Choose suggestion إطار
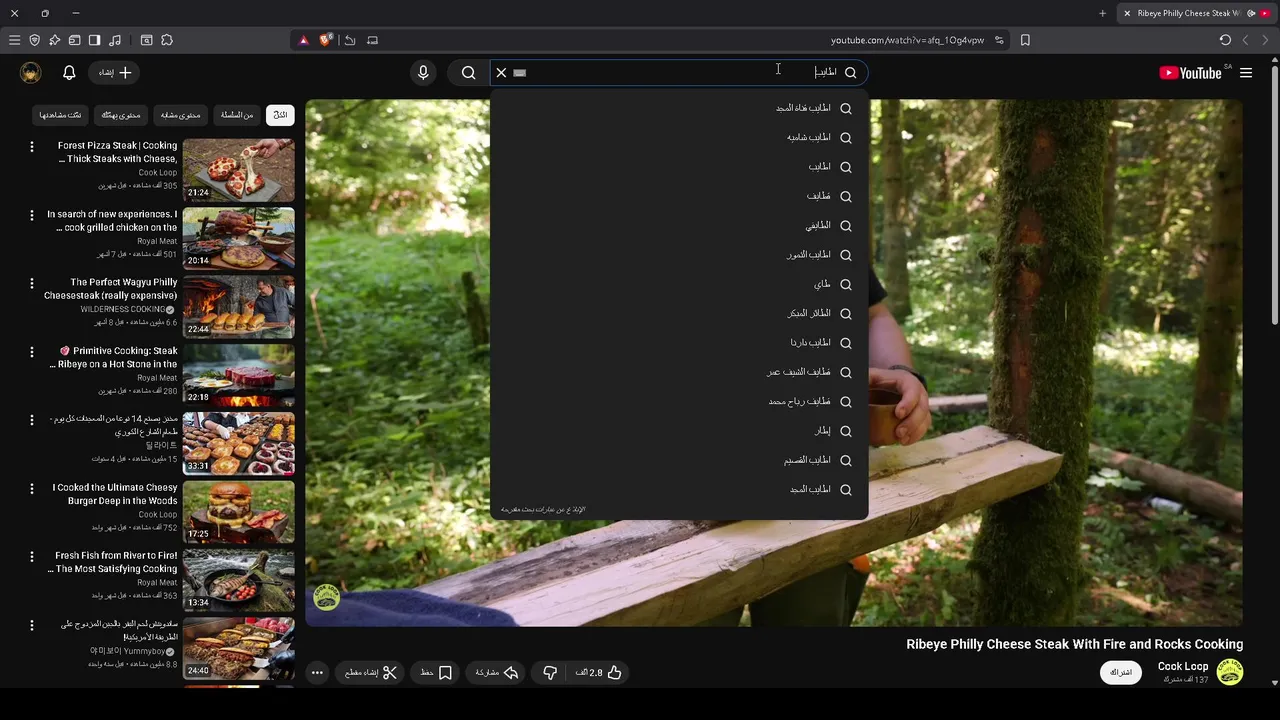The width and height of the screenshot is (1280, 720). [679, 431]
